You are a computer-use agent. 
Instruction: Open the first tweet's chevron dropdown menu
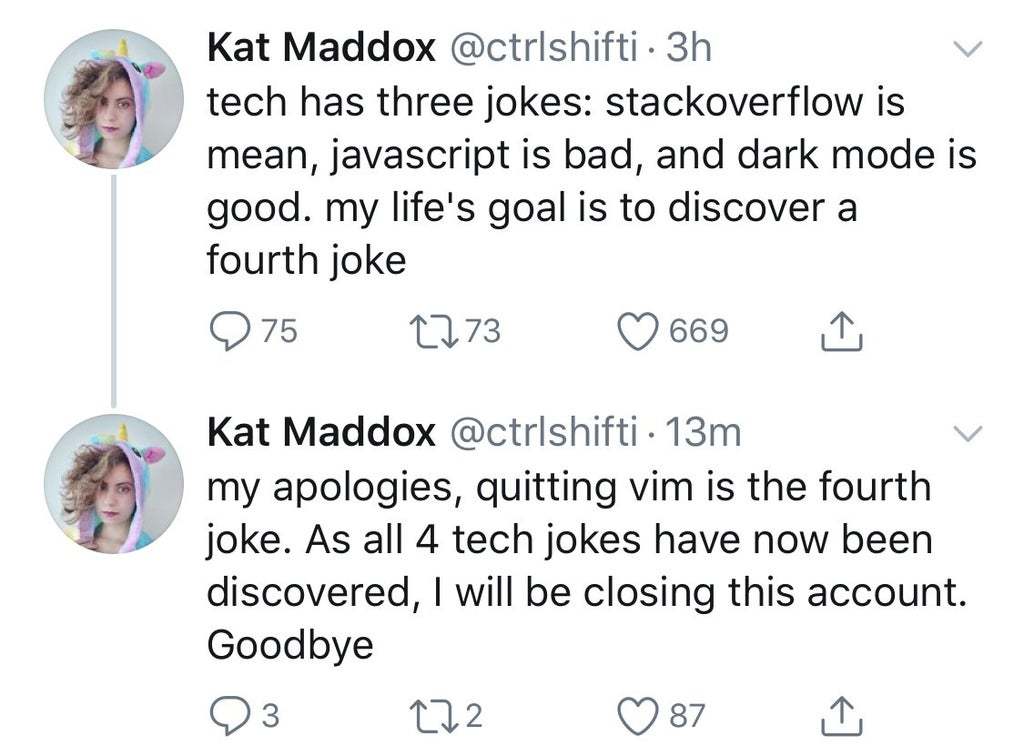(x=969, y=48)
